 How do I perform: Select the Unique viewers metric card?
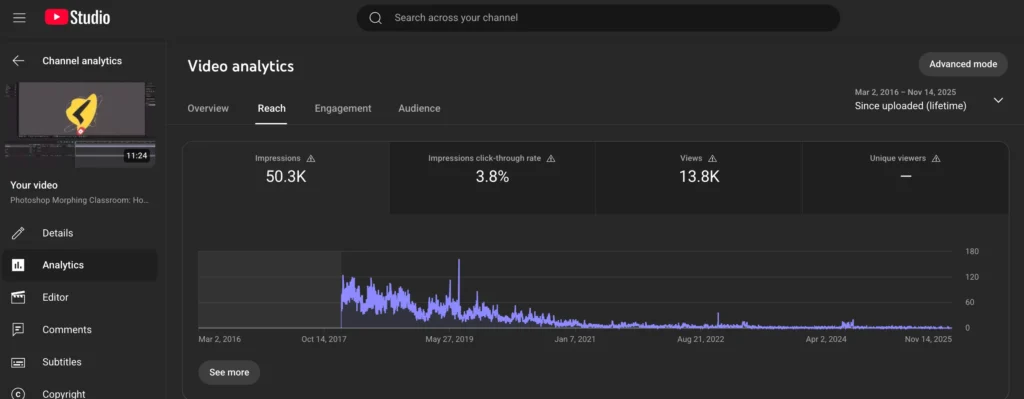[x=905, y=178]
